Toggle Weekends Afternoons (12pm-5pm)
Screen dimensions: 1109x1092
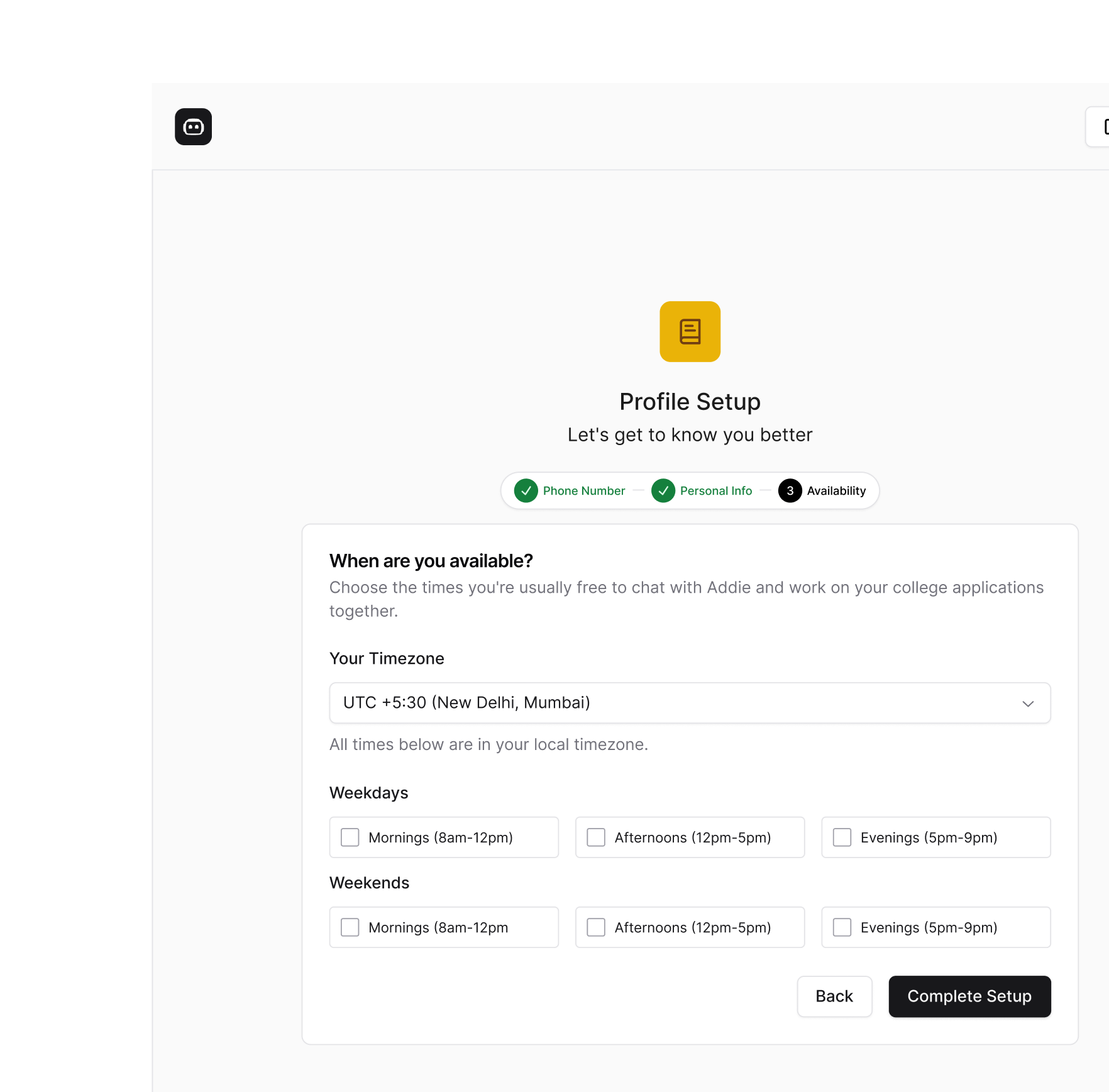pos(596,927)
